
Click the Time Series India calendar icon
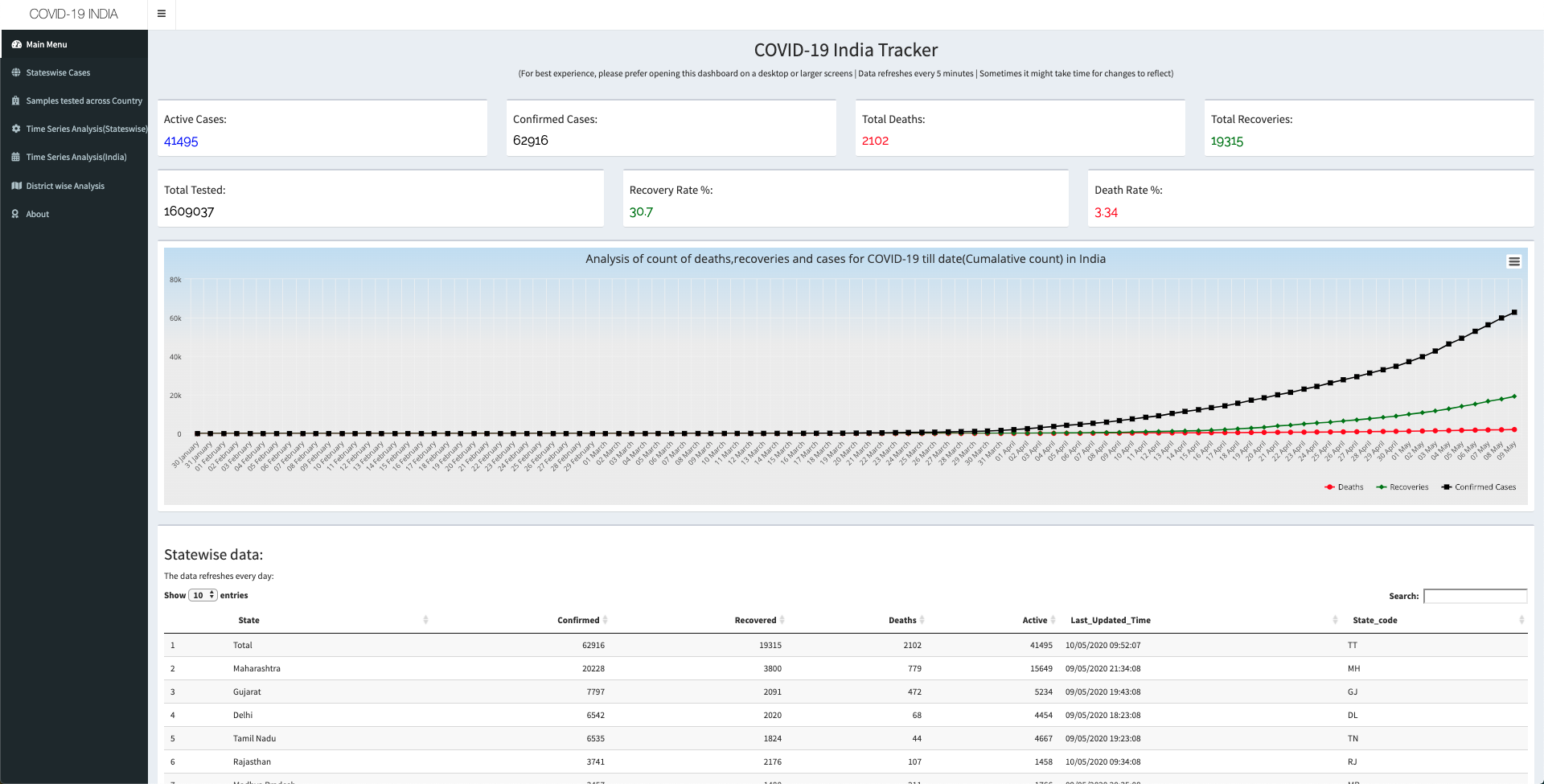click(x=16, y=157)
